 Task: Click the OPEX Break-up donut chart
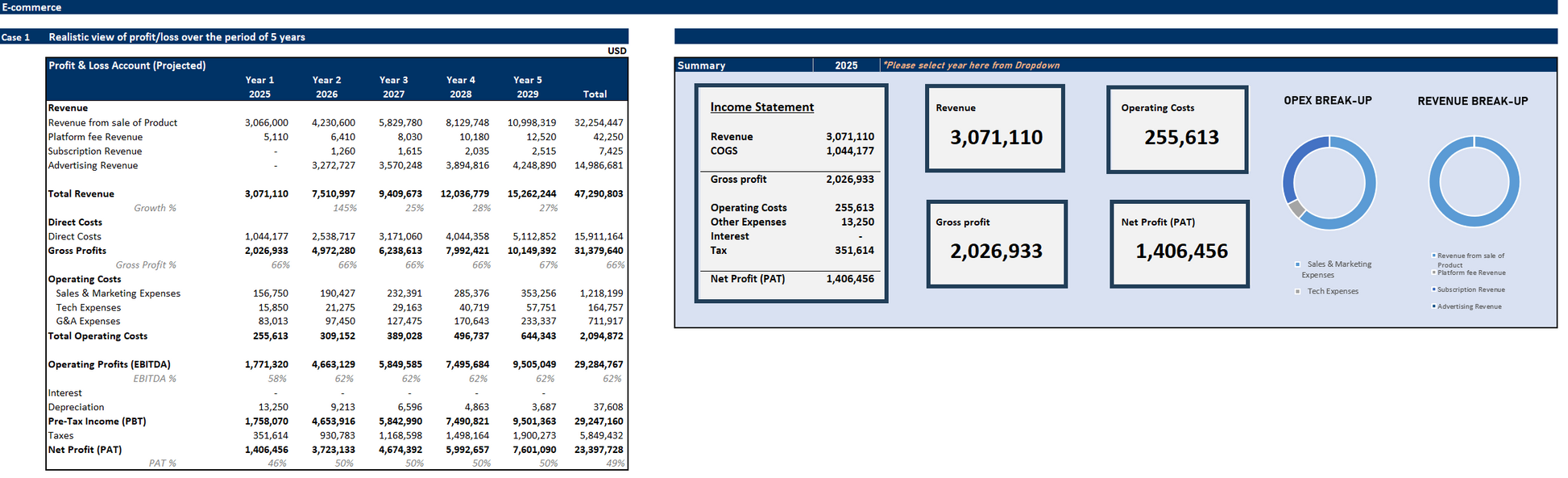tap(1329, 182)
